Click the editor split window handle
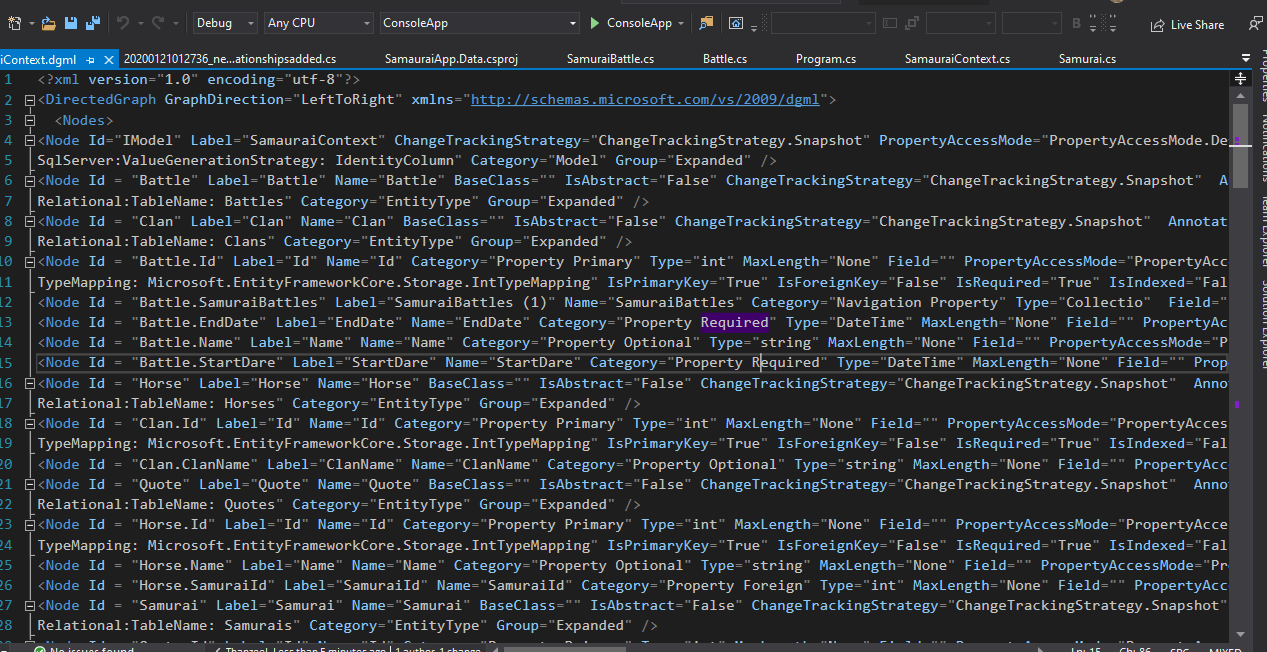Image resolution: width=1267 pixels, height=652 pixels. [1240, 78]
